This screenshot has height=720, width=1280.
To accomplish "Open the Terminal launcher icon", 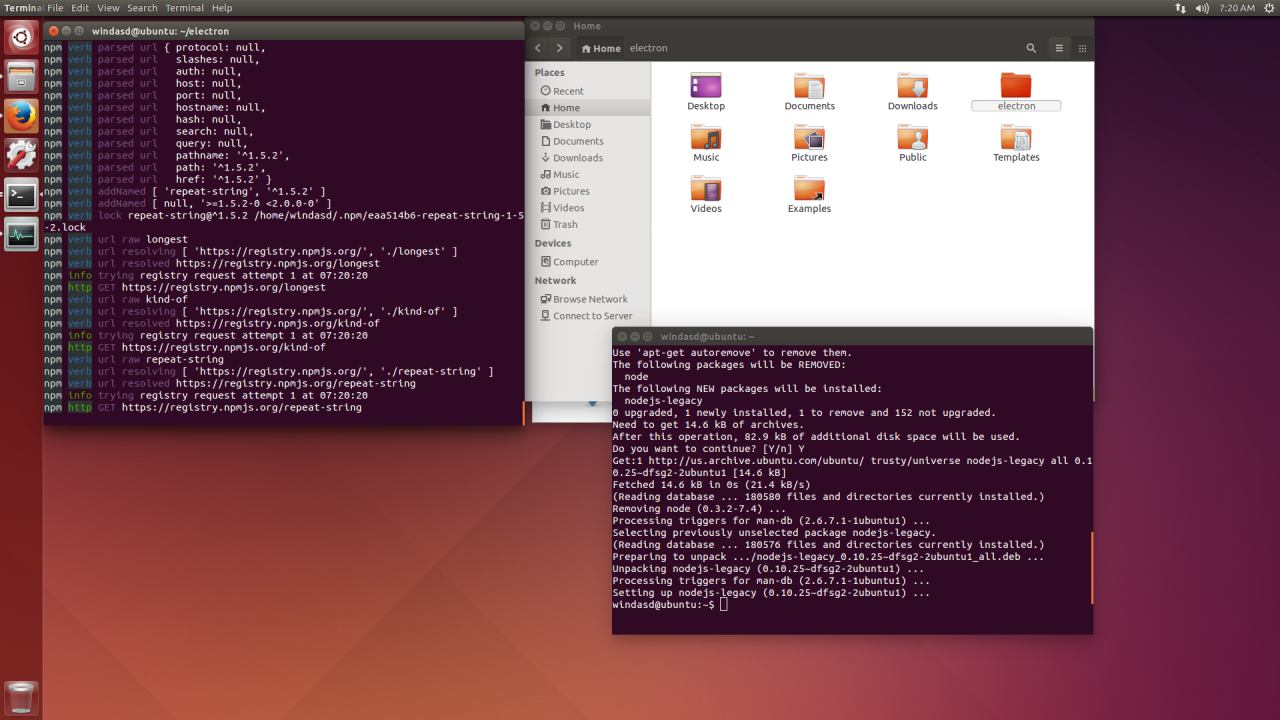I will pos(21,194).
